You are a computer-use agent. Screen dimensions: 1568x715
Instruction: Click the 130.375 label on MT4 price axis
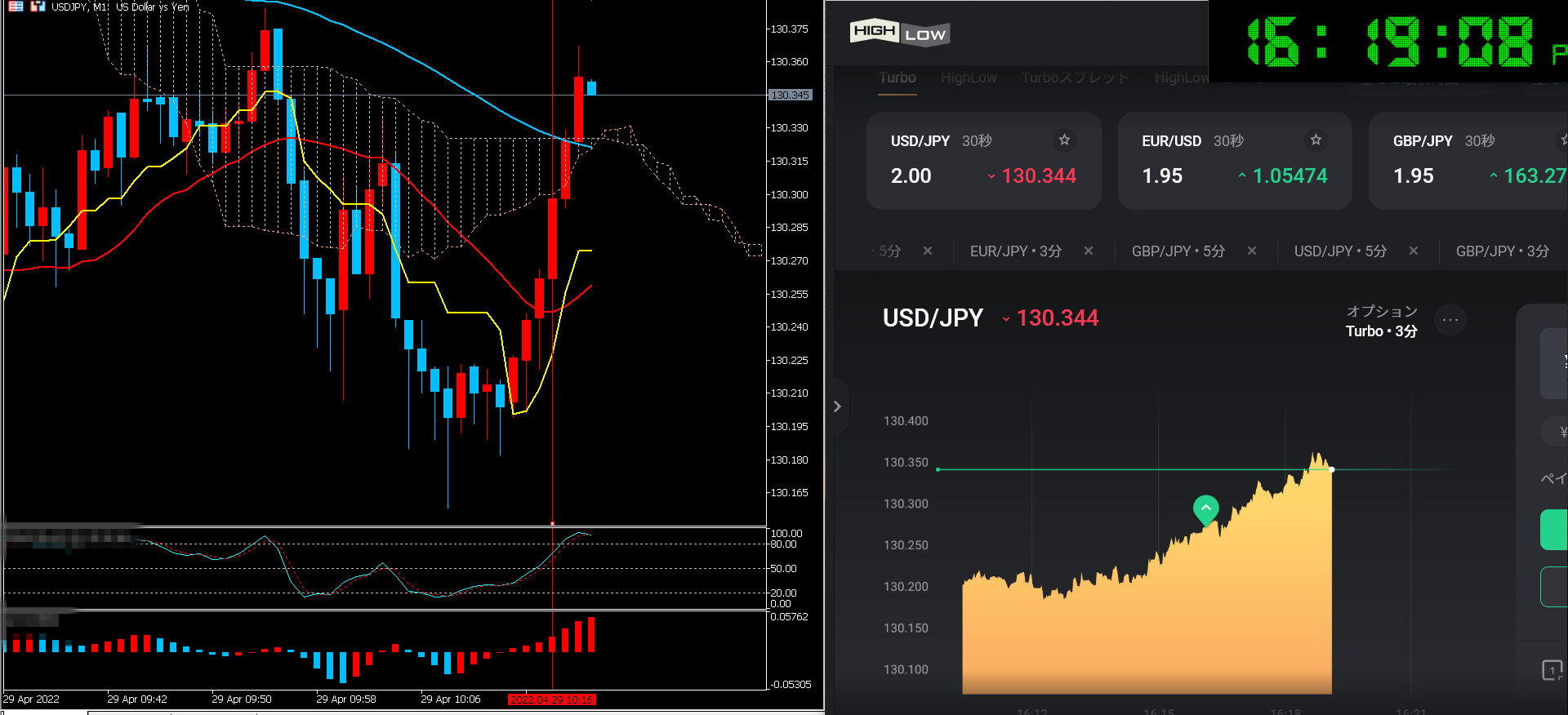[x=789, y=29]
